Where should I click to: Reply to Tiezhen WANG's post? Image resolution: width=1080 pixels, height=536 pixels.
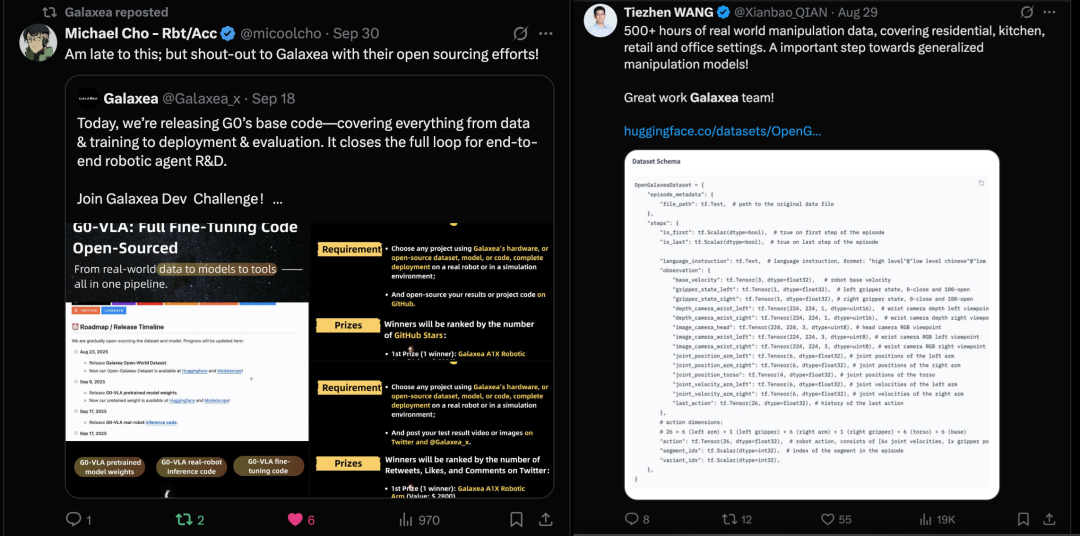point(631,519)
